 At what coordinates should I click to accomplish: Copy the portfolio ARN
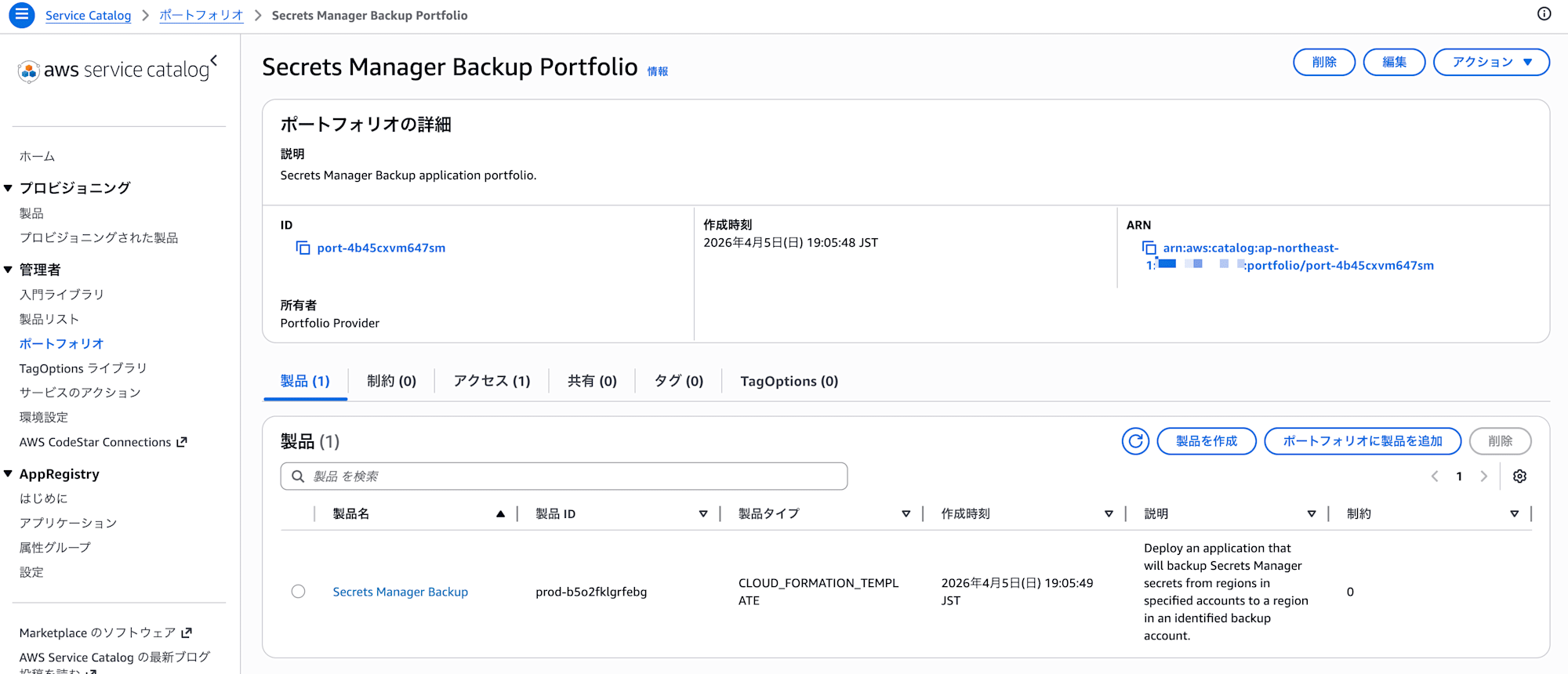coord(1149,248)
